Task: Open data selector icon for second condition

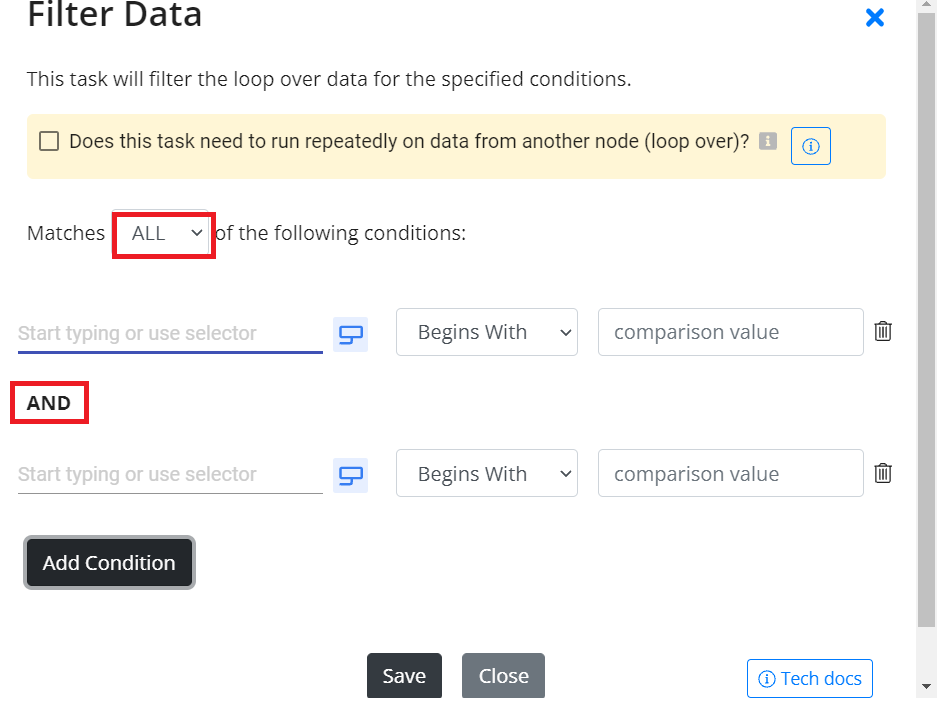Action: tap(350, 475)
